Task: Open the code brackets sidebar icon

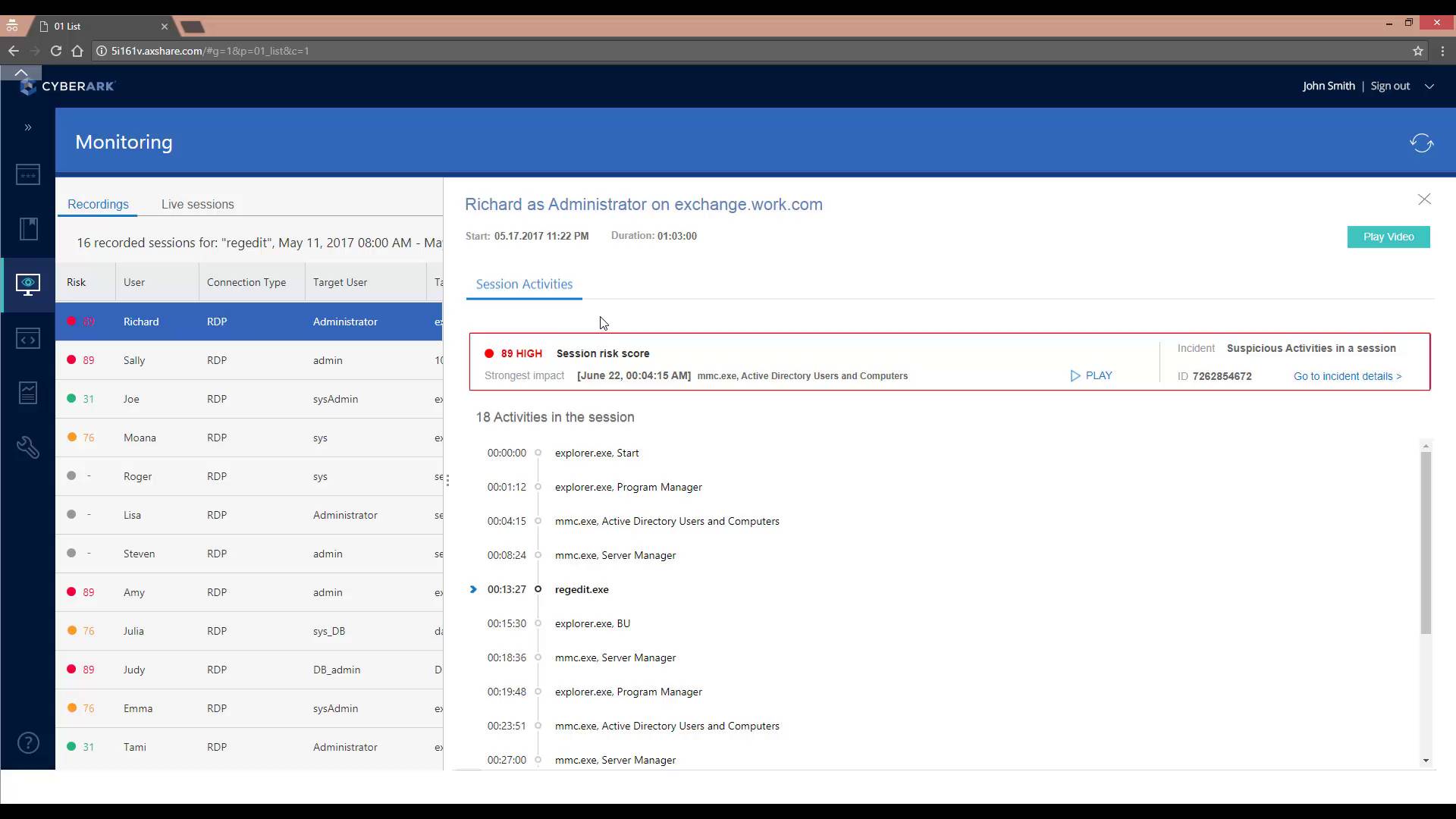Action: (27, 339)
